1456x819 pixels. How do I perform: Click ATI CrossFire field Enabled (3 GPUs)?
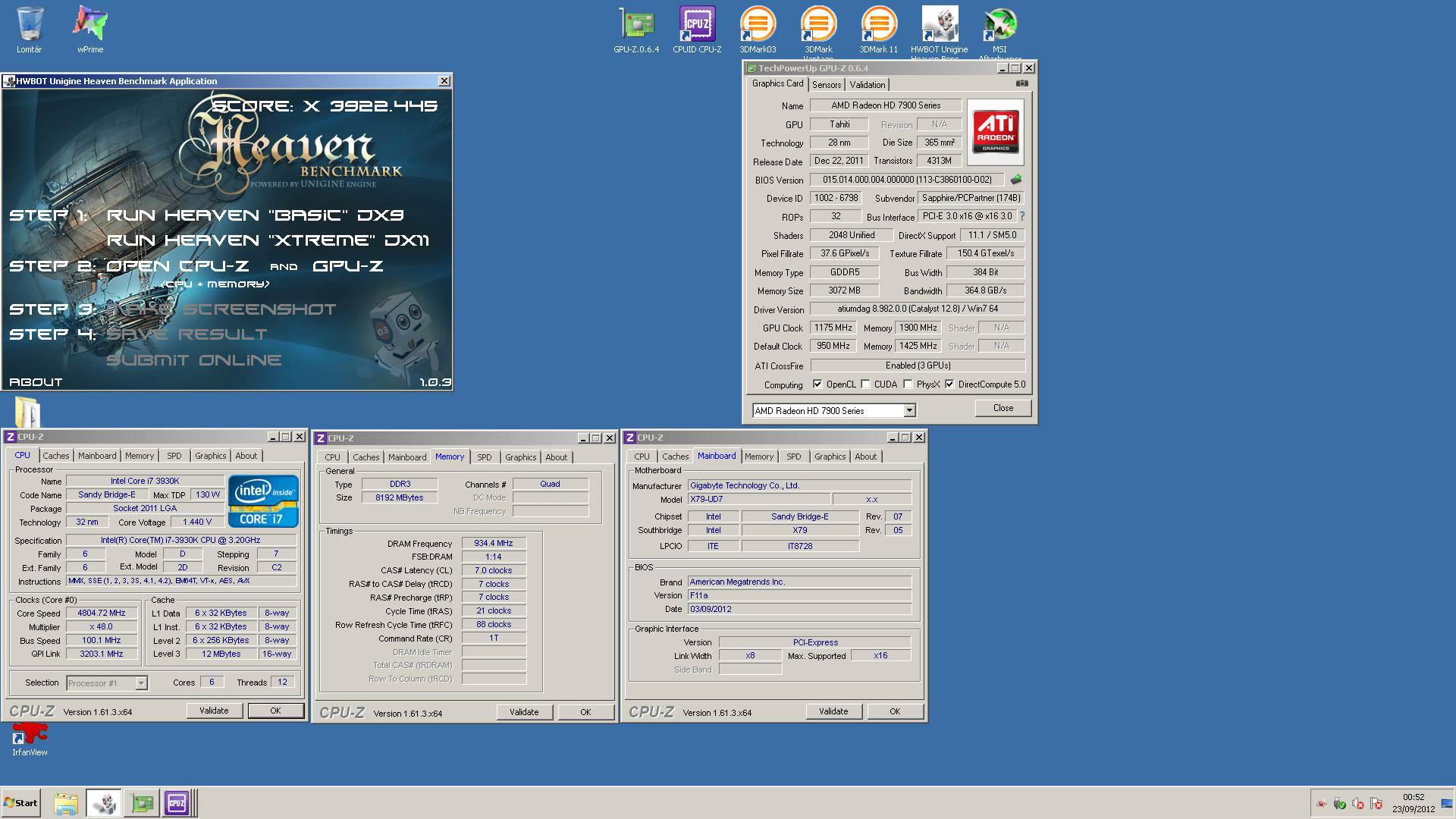click(x=918, y=366)
